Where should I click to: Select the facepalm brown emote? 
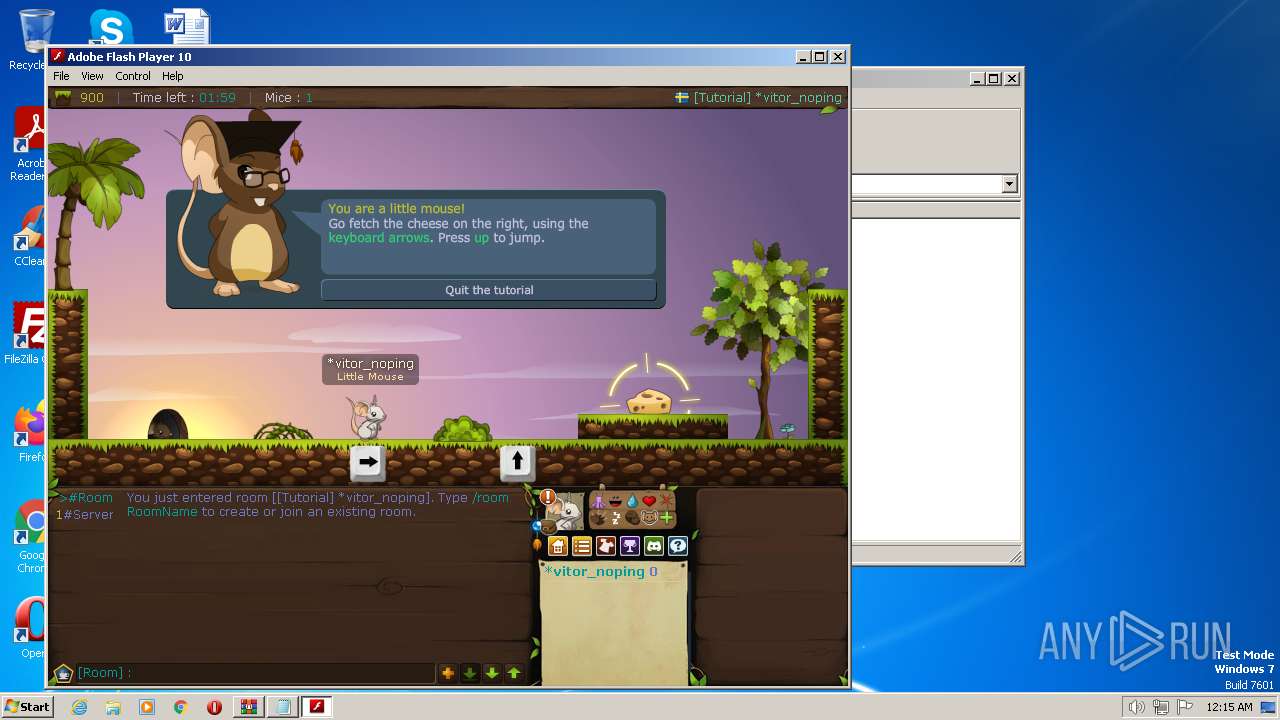click(632, 518)
